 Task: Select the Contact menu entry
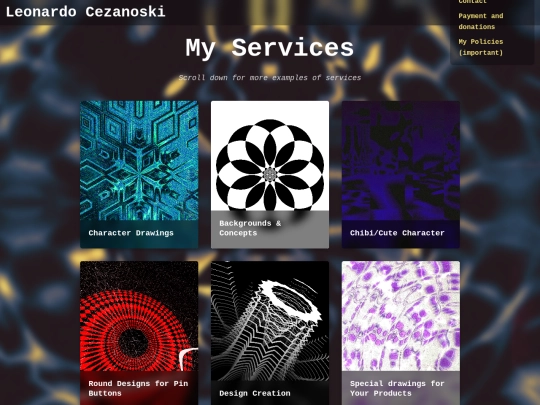[472, 2]
